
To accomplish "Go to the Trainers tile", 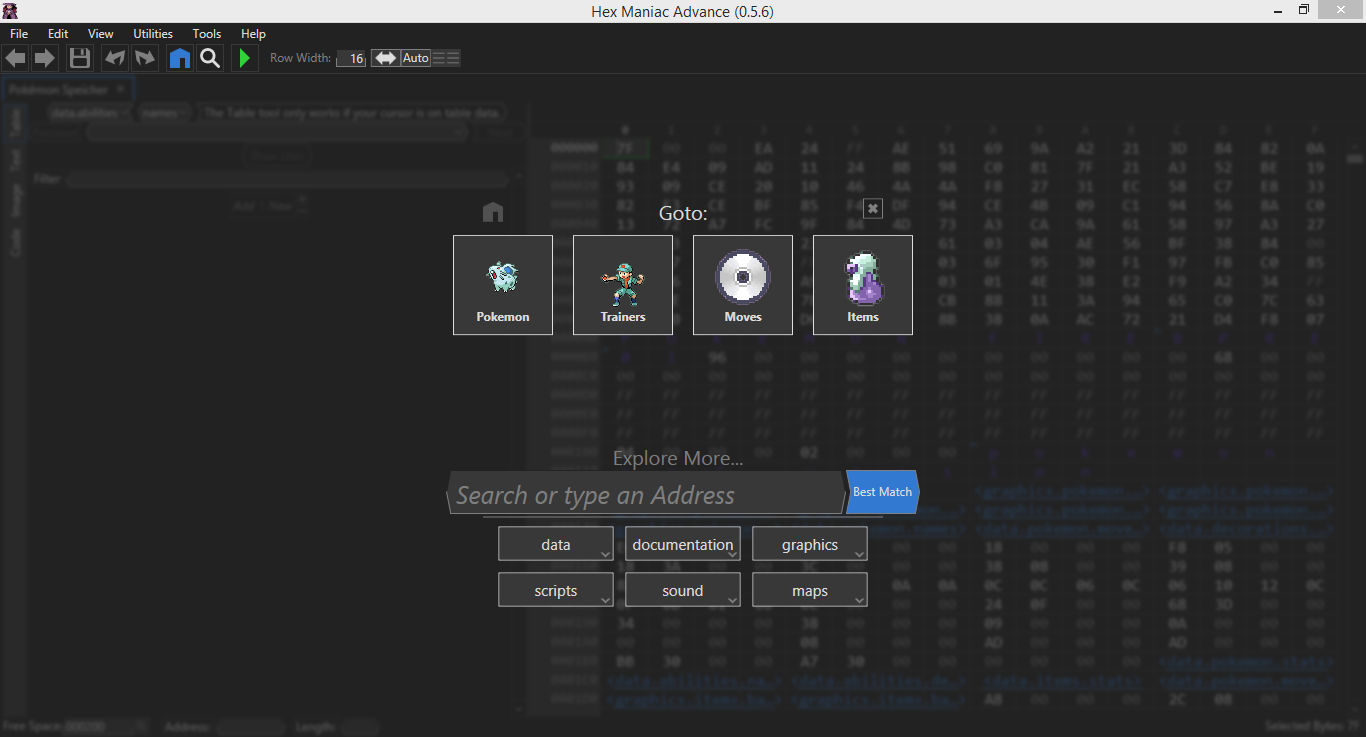I will 623,285.
